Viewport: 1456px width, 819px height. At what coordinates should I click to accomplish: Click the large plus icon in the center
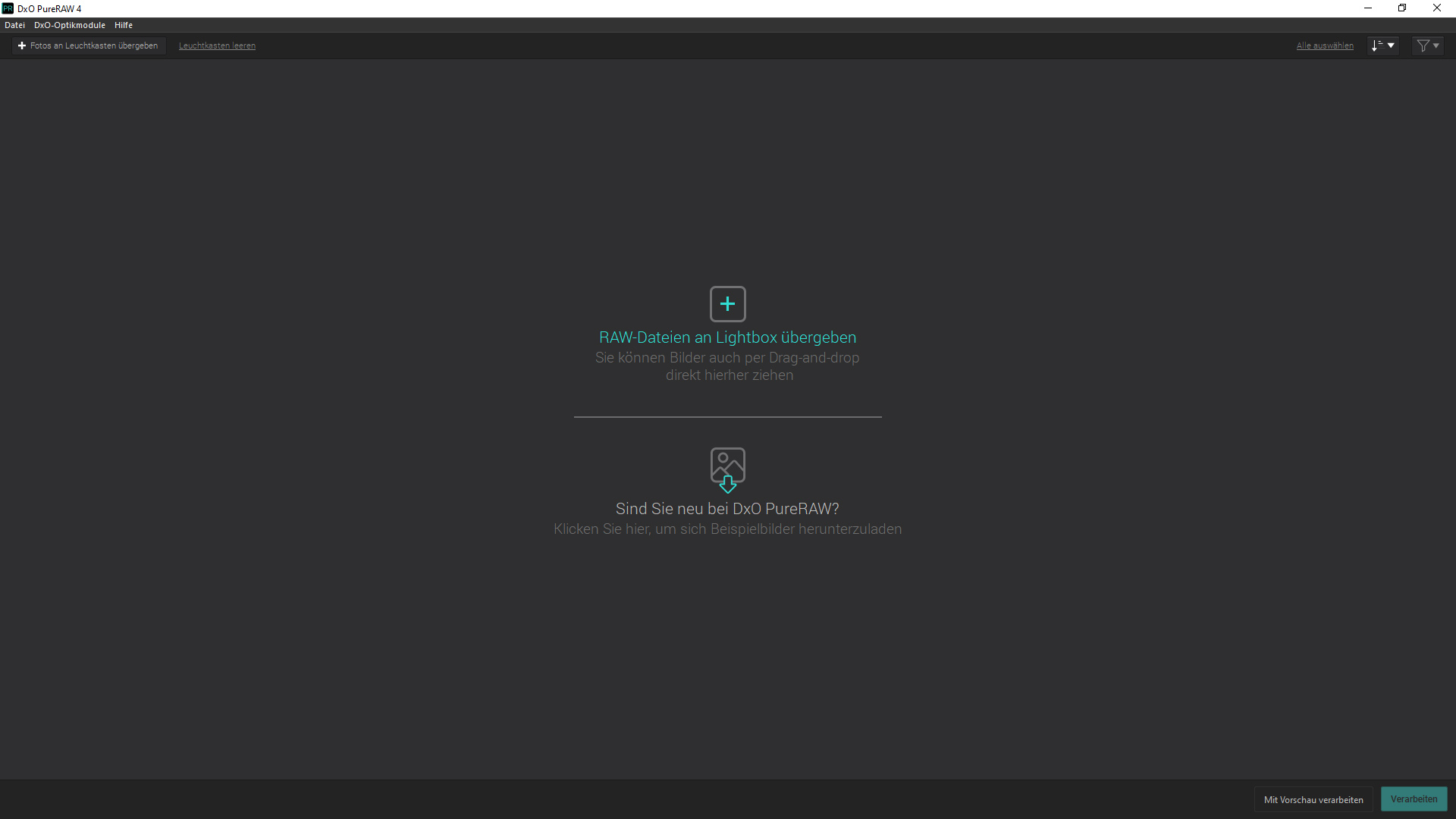(x=727, y=304)
